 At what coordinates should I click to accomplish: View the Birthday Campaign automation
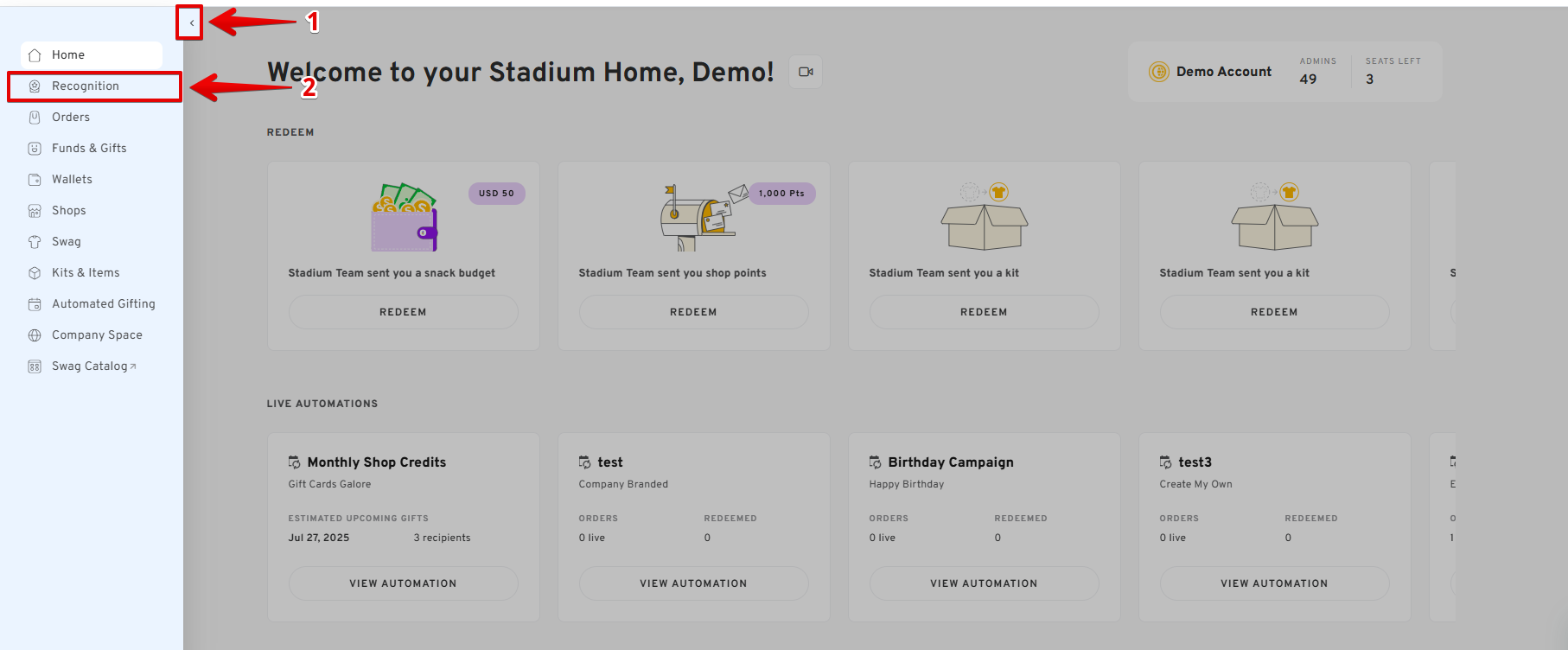coord(984,583)
